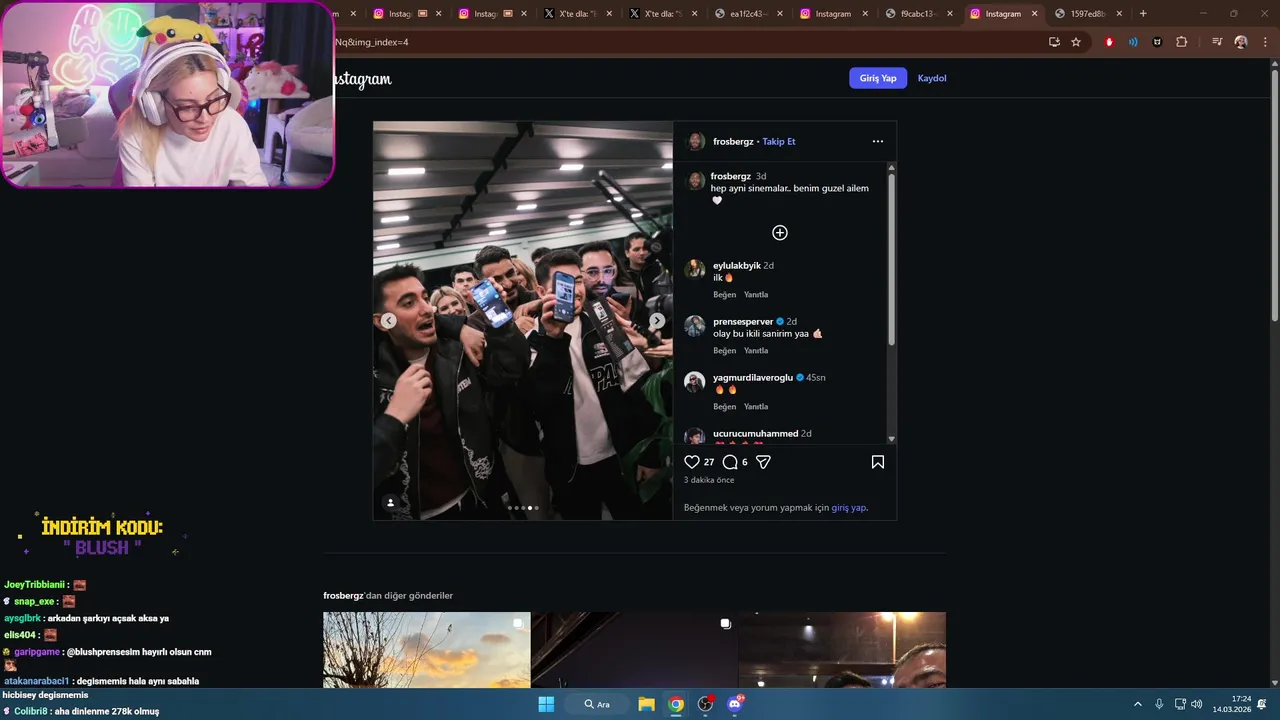Click the Kaydol sign-up link
This screenshot has height=720, width=1280.
click(x=932, y=78)
